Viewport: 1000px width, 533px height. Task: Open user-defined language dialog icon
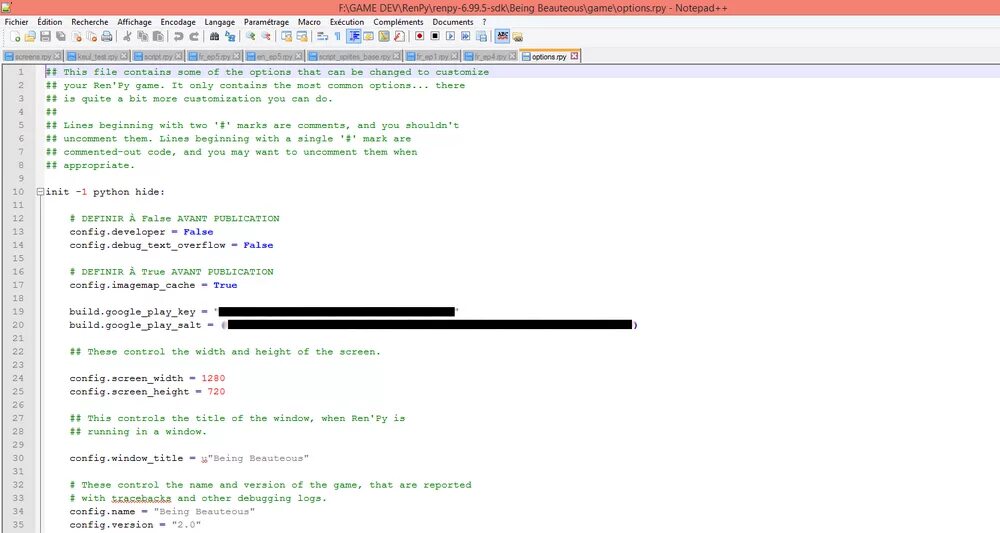coord(369,36)
